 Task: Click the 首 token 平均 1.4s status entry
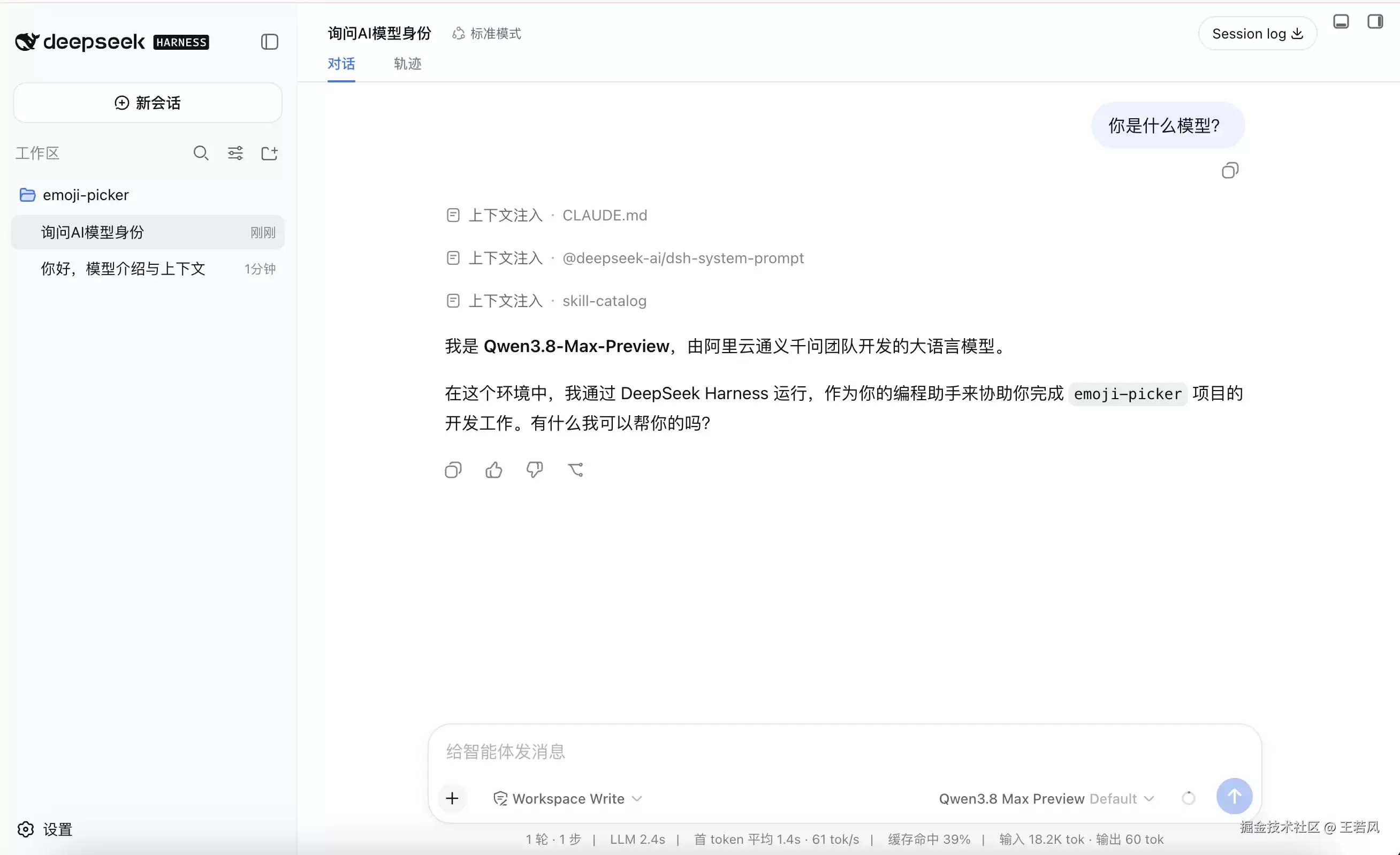coord(747,839)
